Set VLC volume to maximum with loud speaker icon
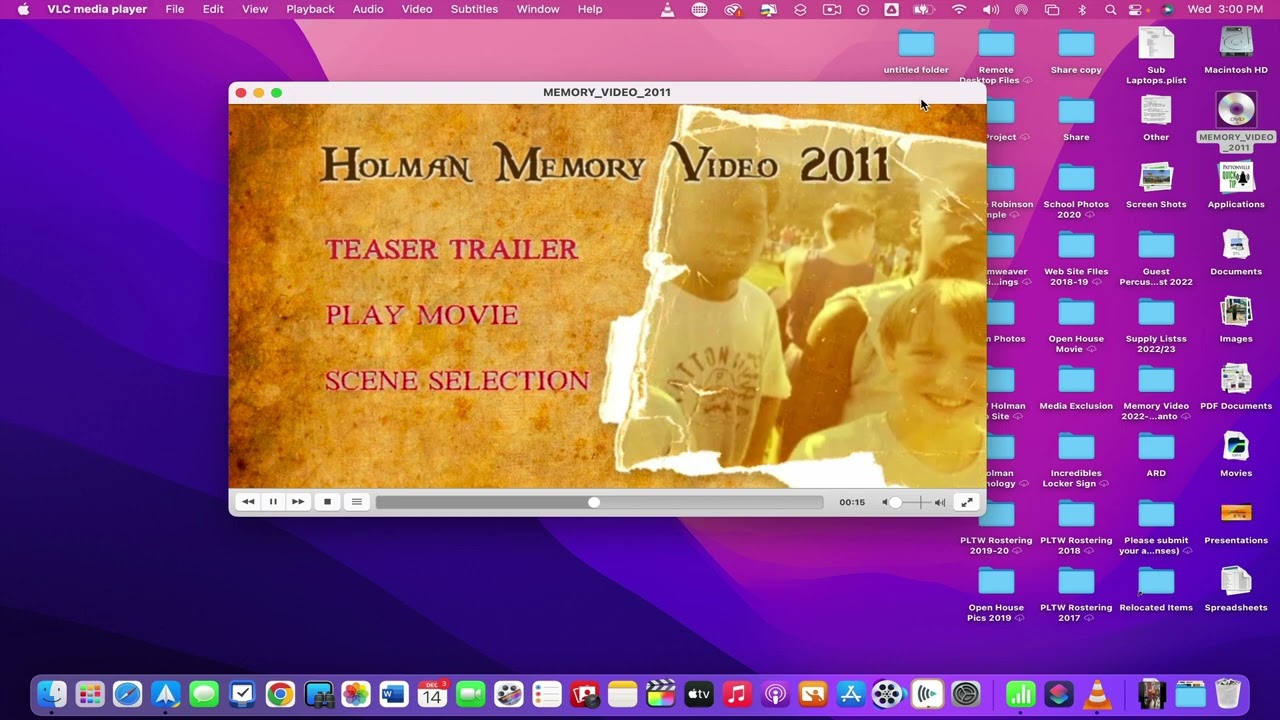This screenshot has height=720, width=1280. [x=940, y=502]
